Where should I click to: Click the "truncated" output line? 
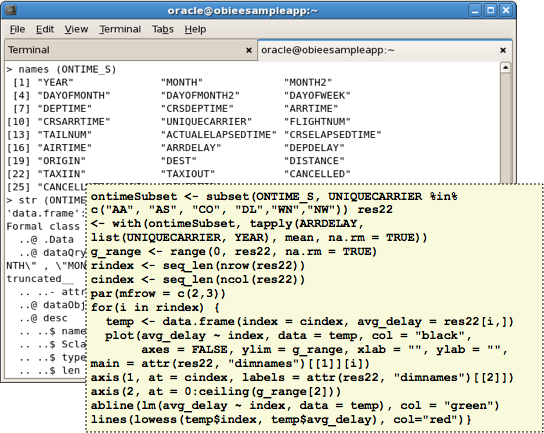[x=40, y=279]
